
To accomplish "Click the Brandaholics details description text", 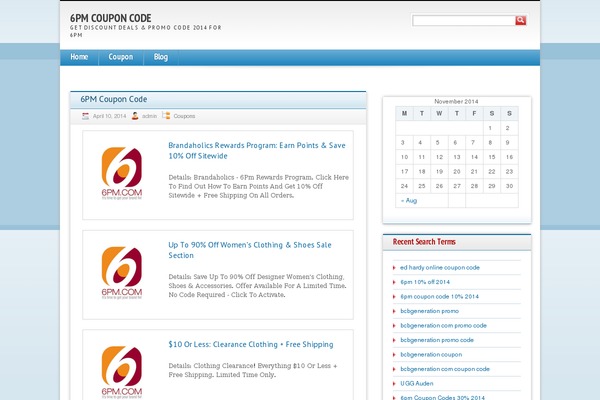I will click(258, 186).
